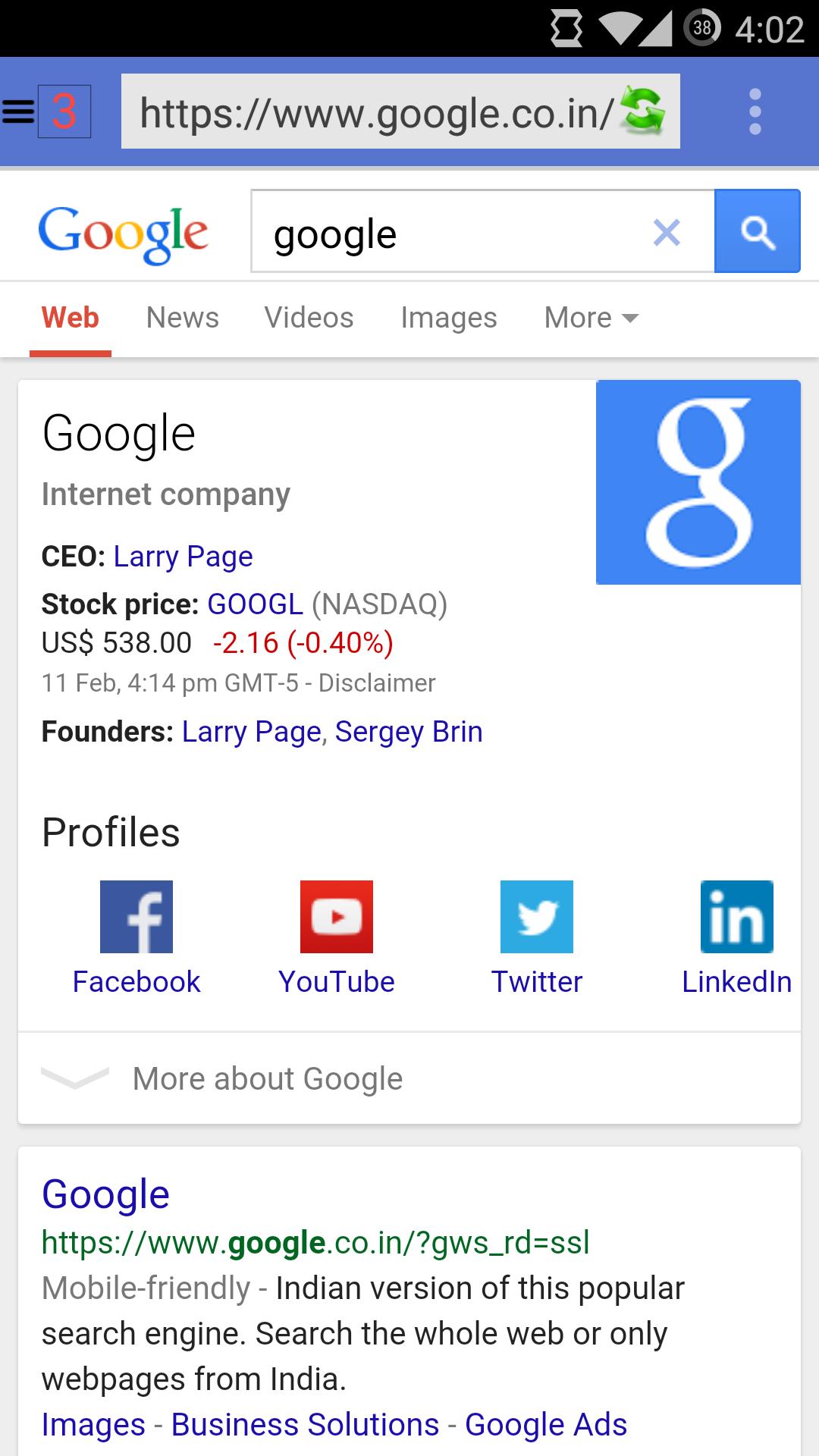Open the LinkedIn profile icon
Viewport: 819px width, 1456px height.
736,916
